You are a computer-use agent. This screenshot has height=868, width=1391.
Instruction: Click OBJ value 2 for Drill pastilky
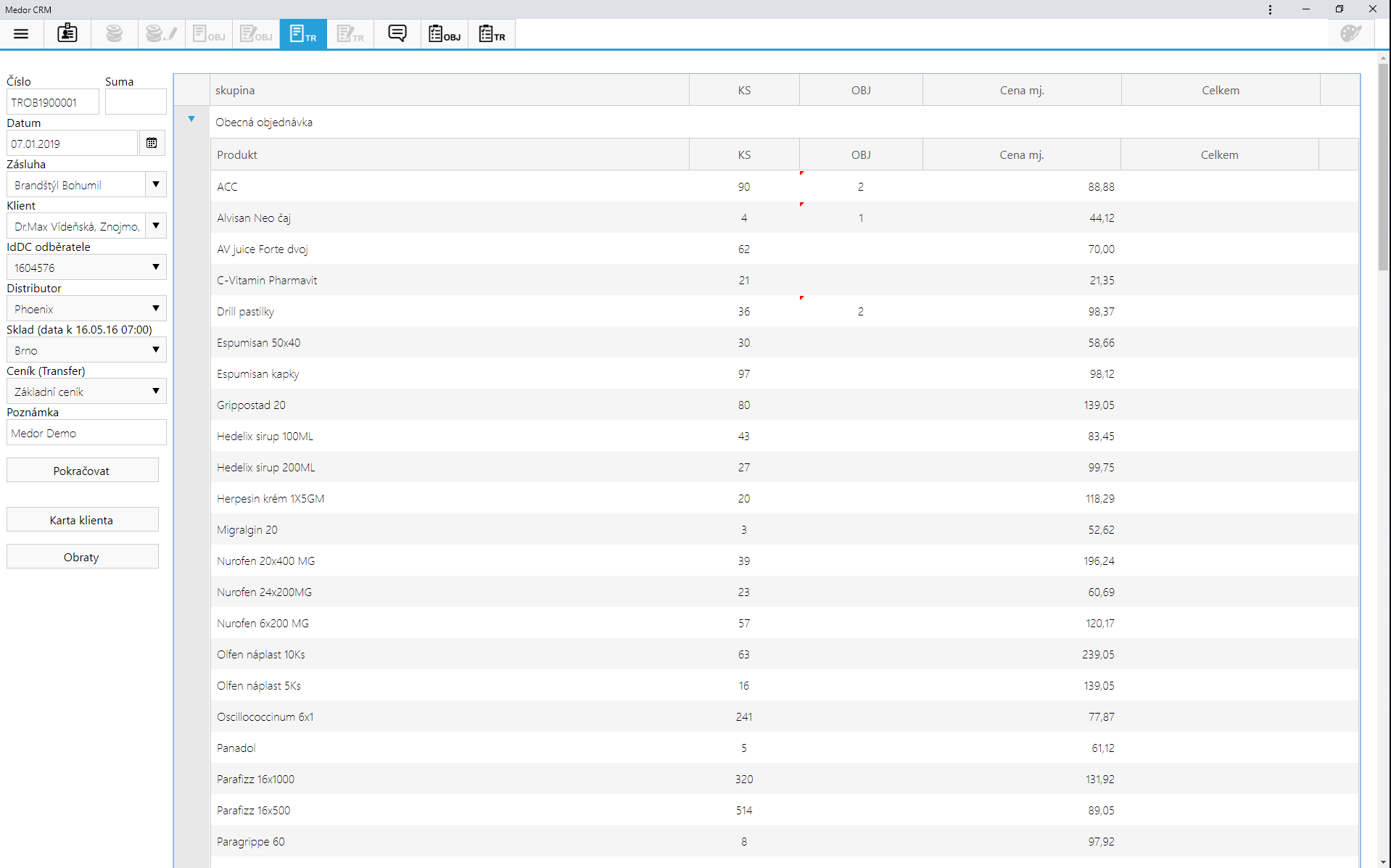coord(861,311)
